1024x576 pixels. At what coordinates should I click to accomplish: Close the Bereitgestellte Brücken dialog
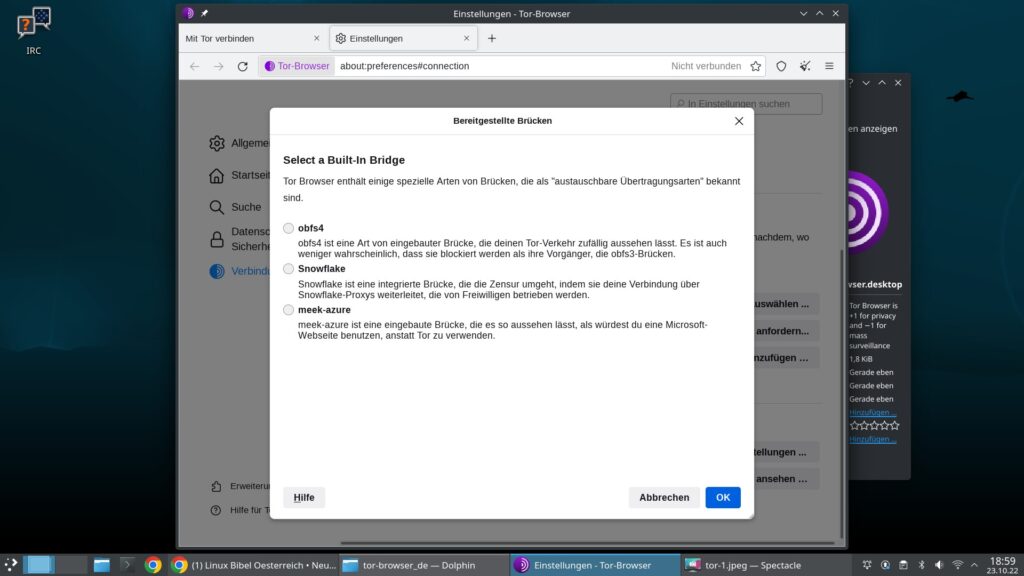tap(739, 121)
